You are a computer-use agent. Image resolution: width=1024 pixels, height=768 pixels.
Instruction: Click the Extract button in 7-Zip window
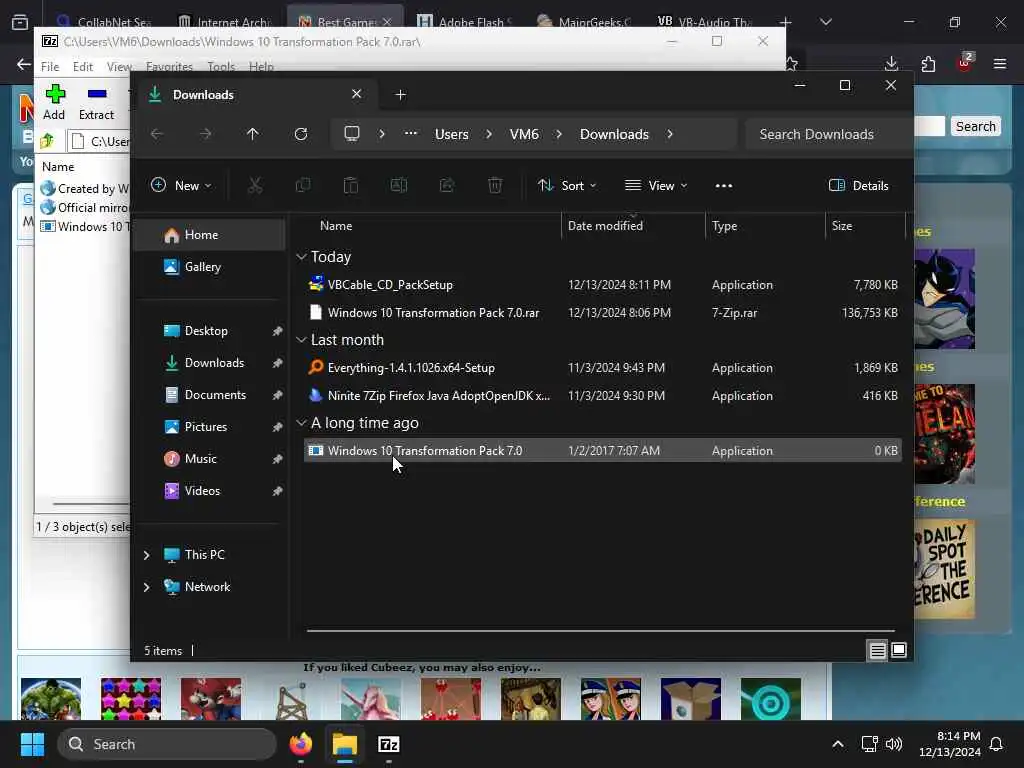click(97, 103)
